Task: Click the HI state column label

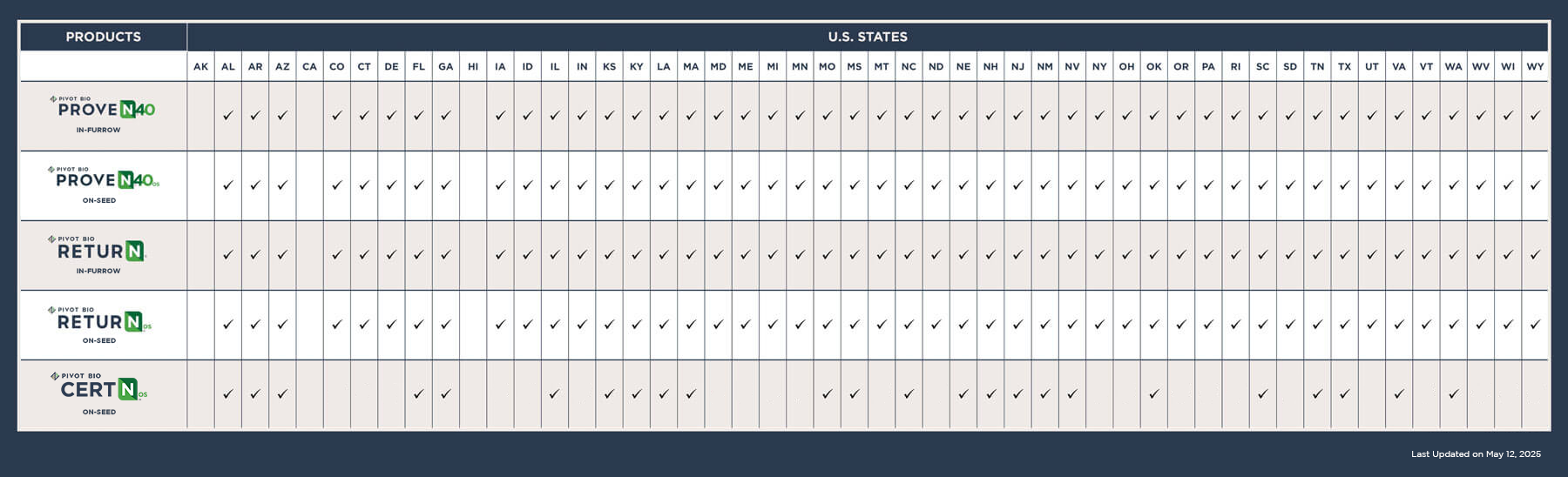Action: [473, 66]
